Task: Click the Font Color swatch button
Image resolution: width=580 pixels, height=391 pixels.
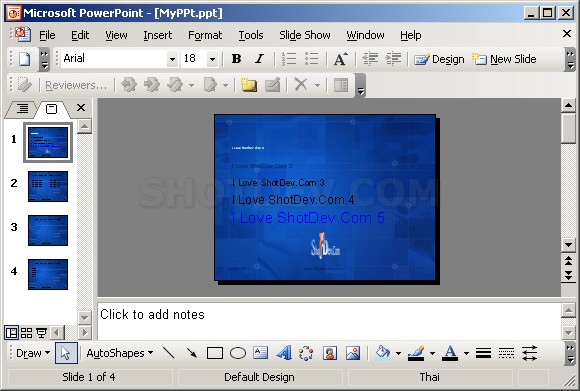Action: pyautogui.click(x=450, y=353)
